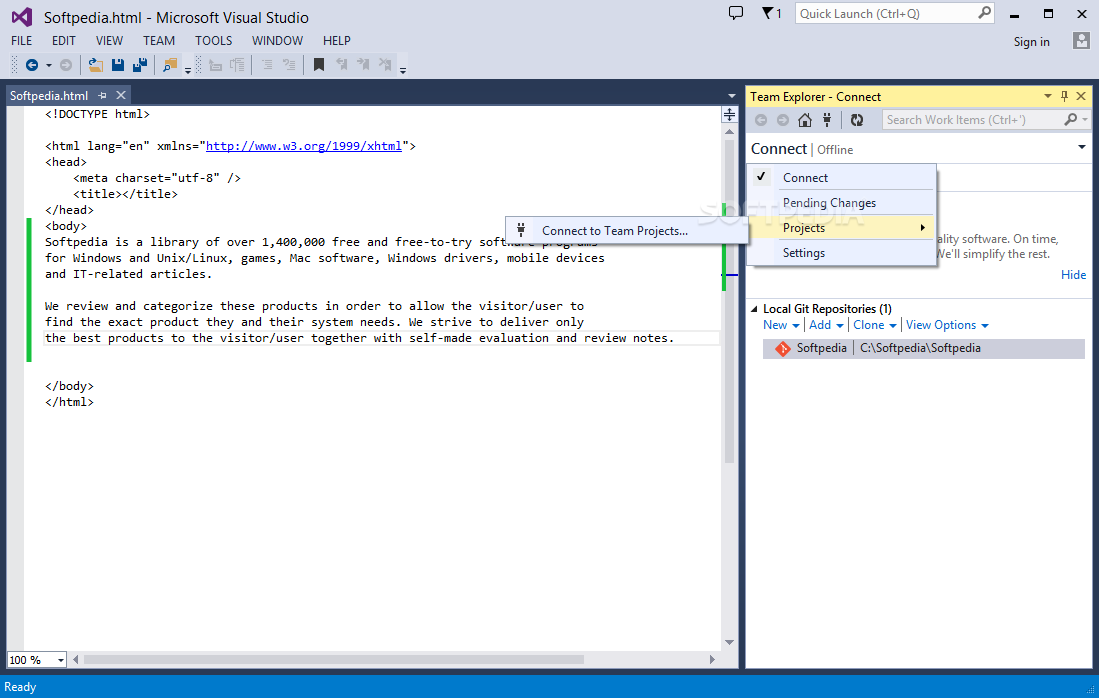
Task: Click the editor split window handle icon
Action: coord(729,115)
